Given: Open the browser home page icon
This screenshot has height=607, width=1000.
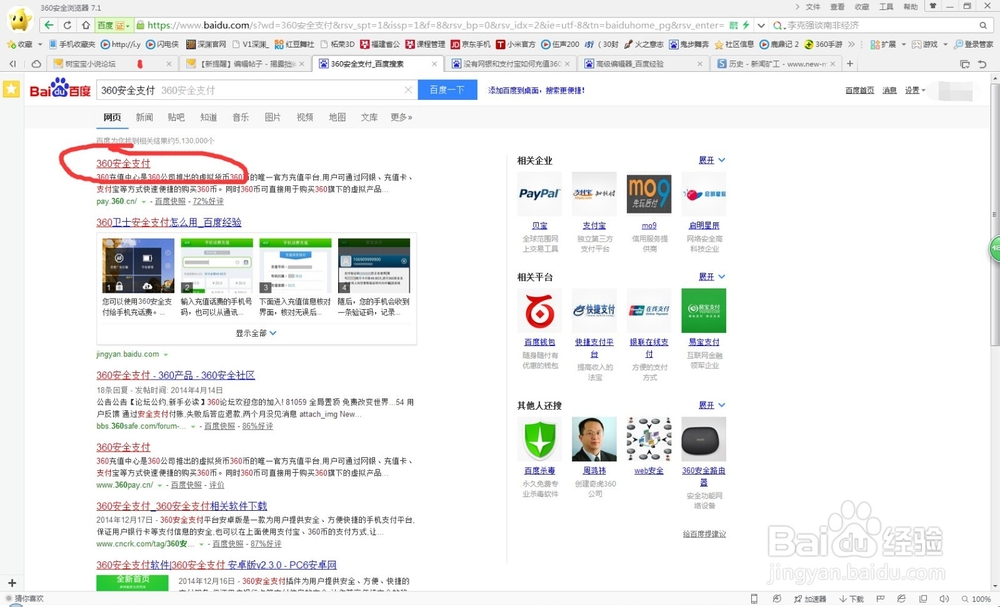Looking at the screenshot, I should coord(85,25).
